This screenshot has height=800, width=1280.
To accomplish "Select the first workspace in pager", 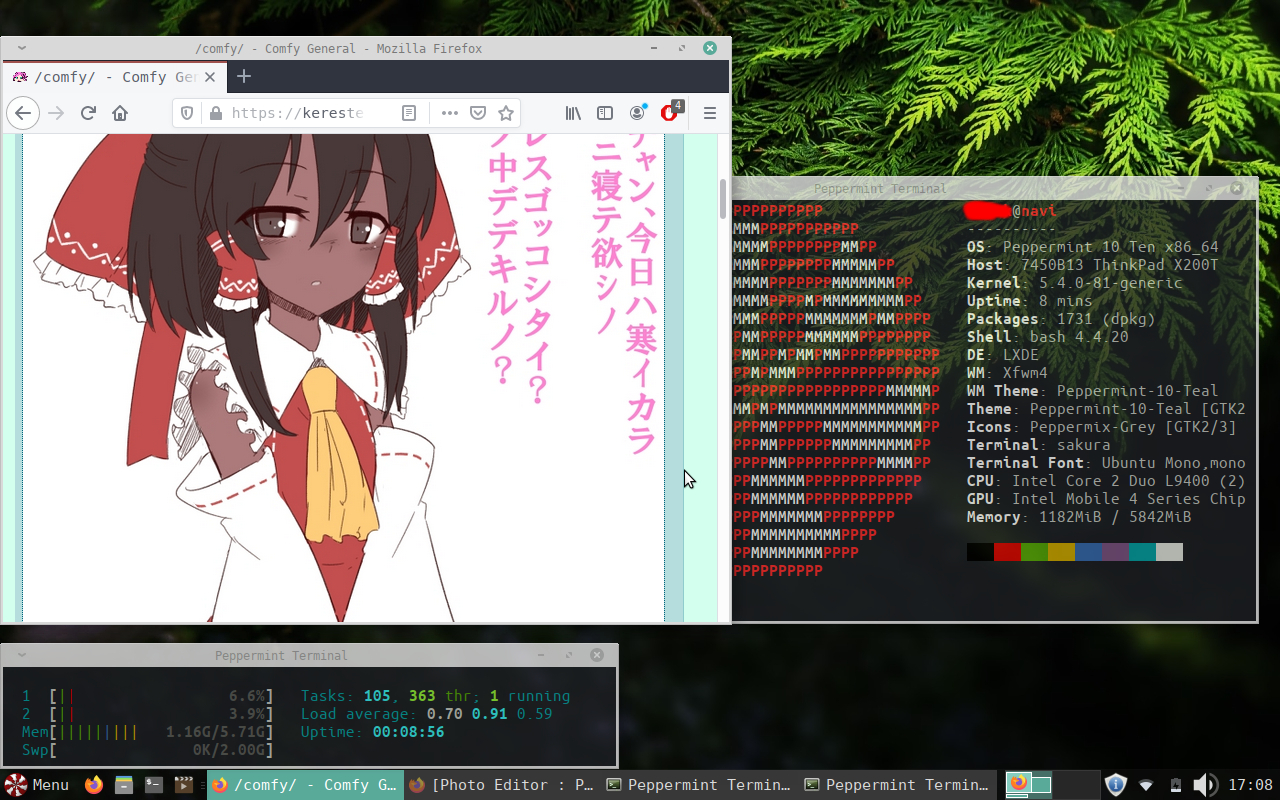I will point(1028,785).
